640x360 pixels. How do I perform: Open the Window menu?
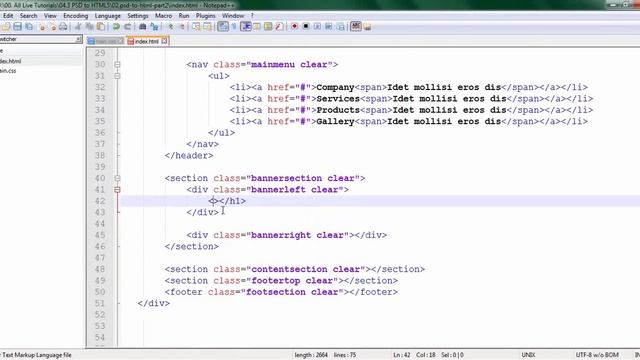point(233,16)
